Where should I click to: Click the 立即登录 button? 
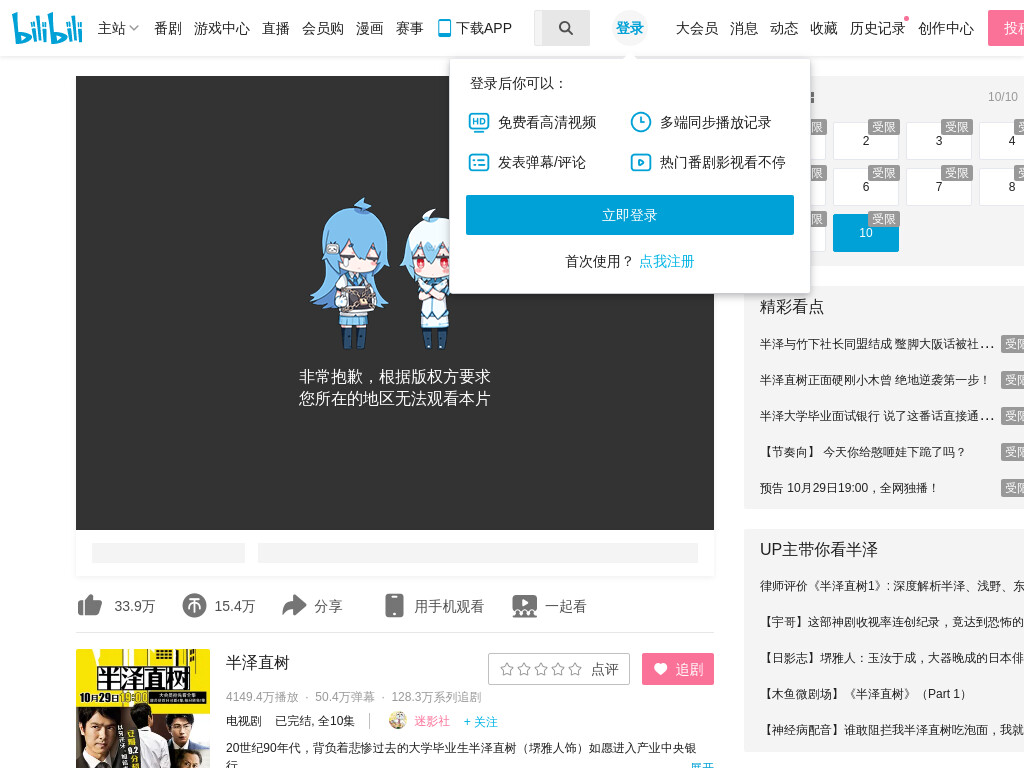click(630, 215)
